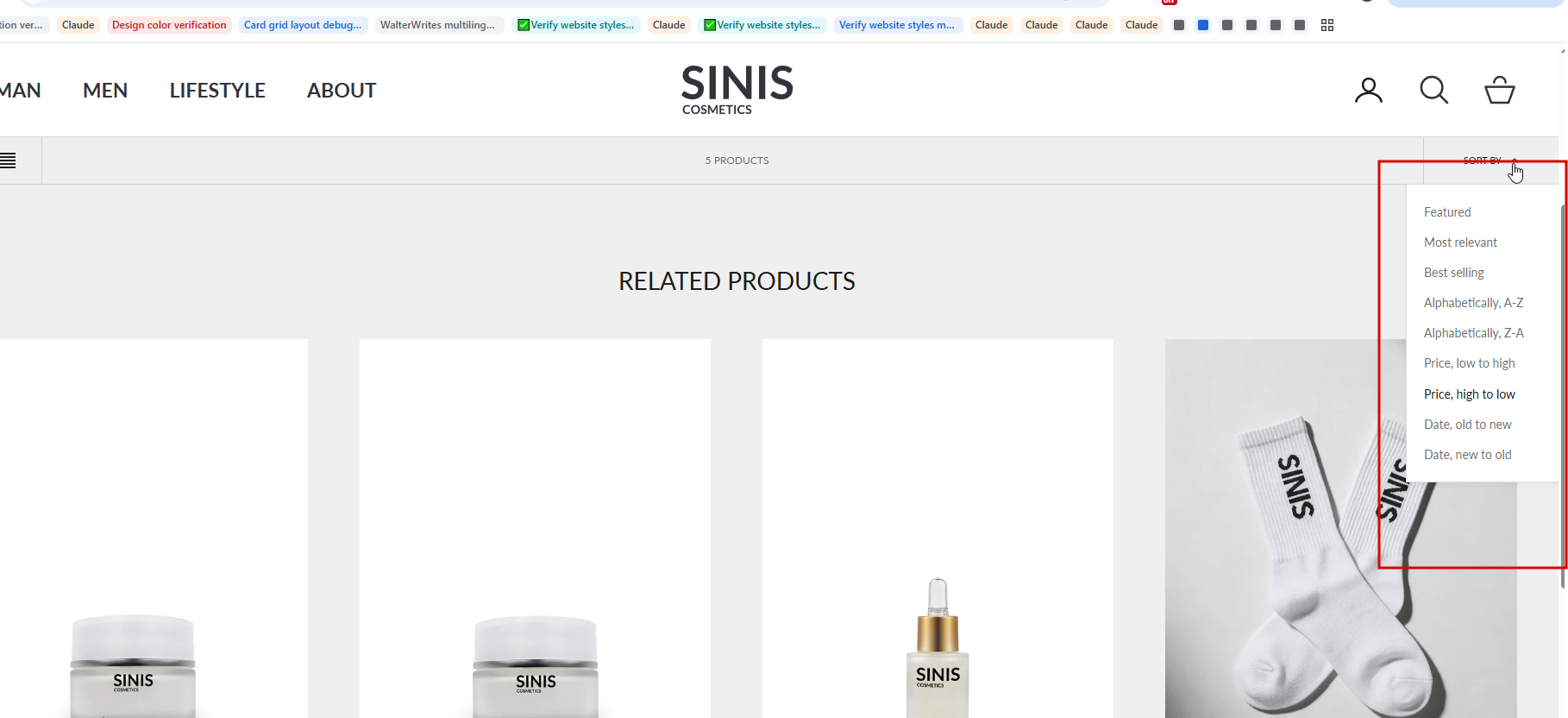Open the account profile icon
Screen dimensions: 1568x718
pos(1368,91)
